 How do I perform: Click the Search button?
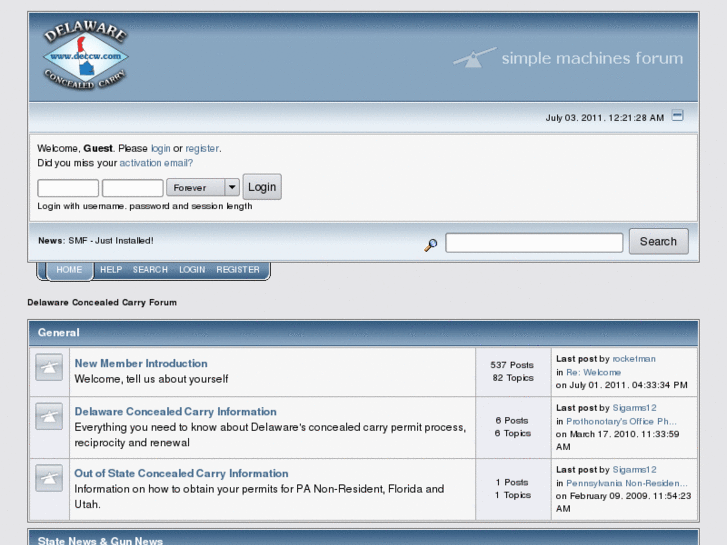(658, 241)
